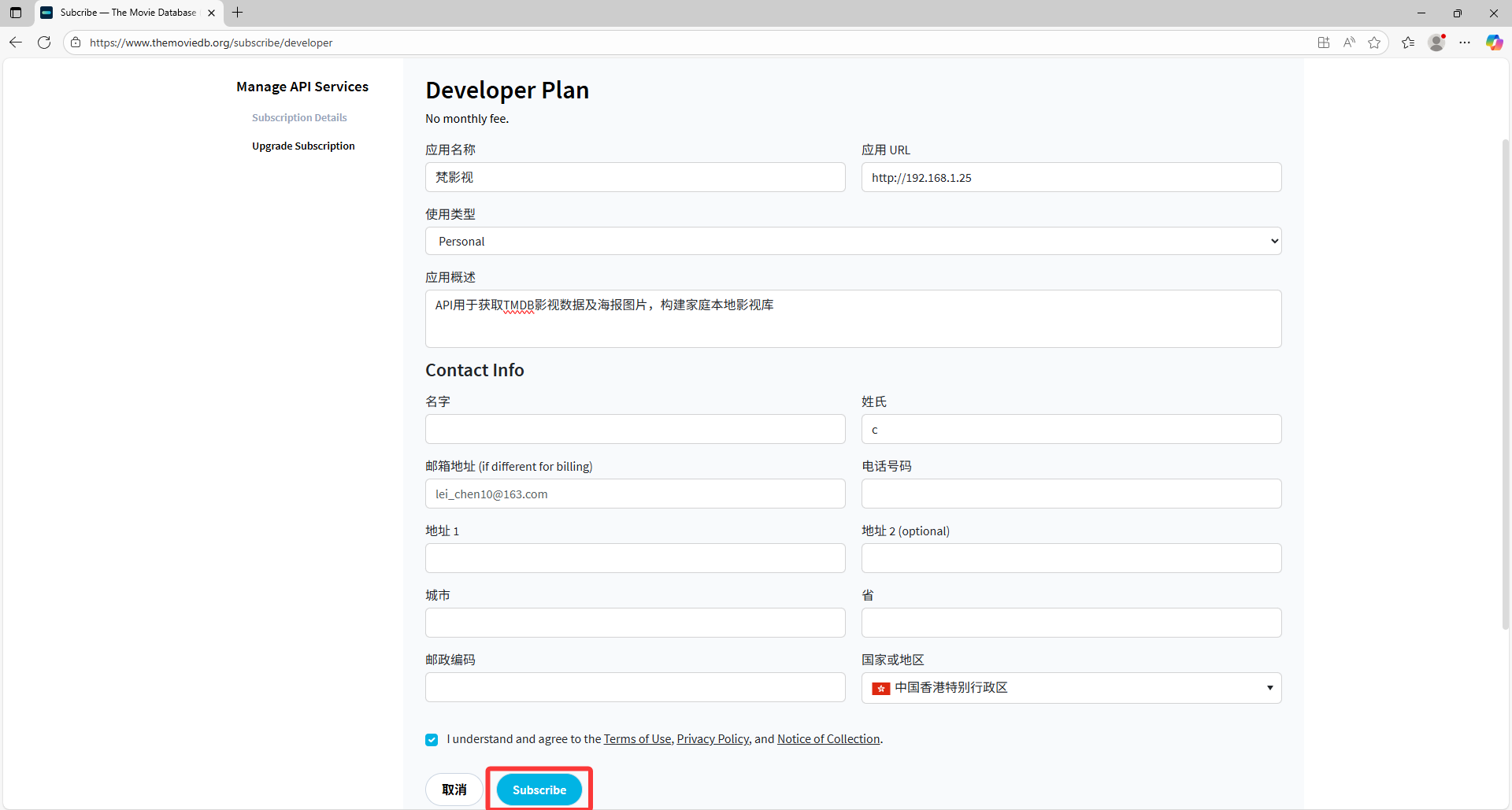This screenshot has width=1512, height=810.
Task: Click the address bar URL
Action: [x=211, y=43]
